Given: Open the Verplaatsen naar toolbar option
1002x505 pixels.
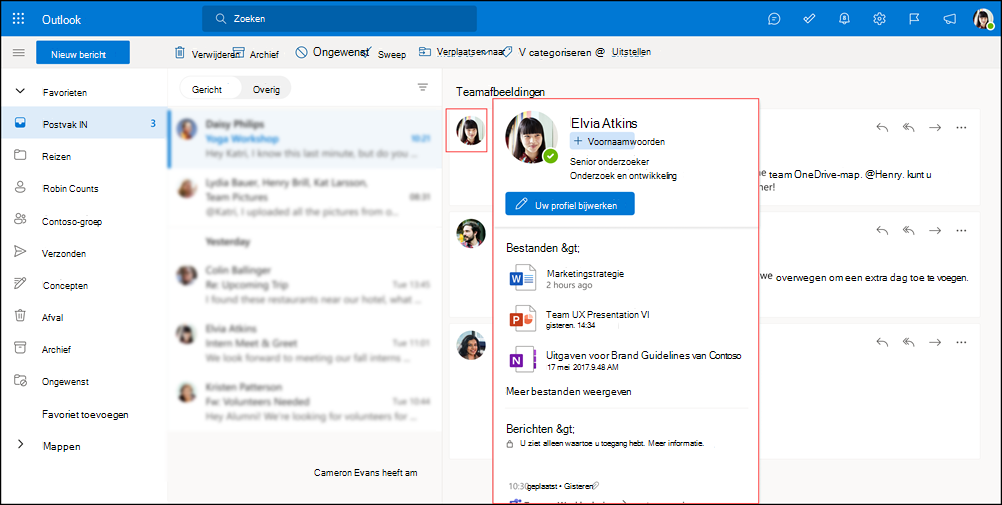Looking at the screenshot, I should (x=462, y=52).
